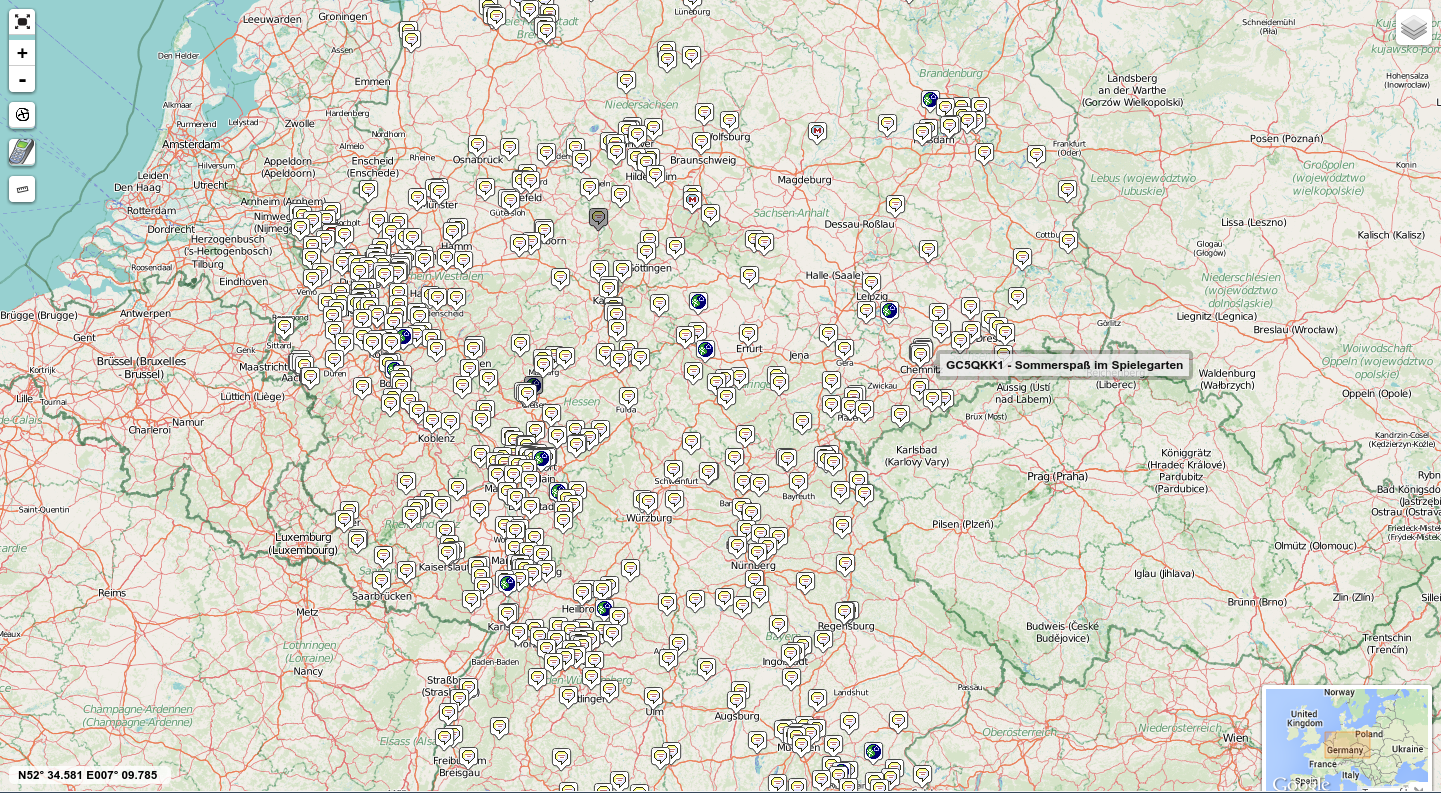Click Ukraine in the overview minimap
Image resolution: width=1441 pixels, height=793 pixels.
tap(1407, 749)
